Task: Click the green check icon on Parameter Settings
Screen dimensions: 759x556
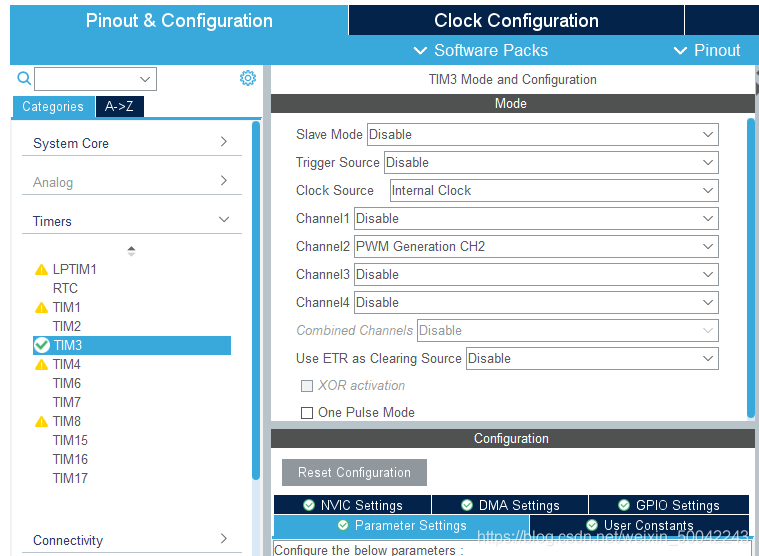Action: [x=343, y=526]
